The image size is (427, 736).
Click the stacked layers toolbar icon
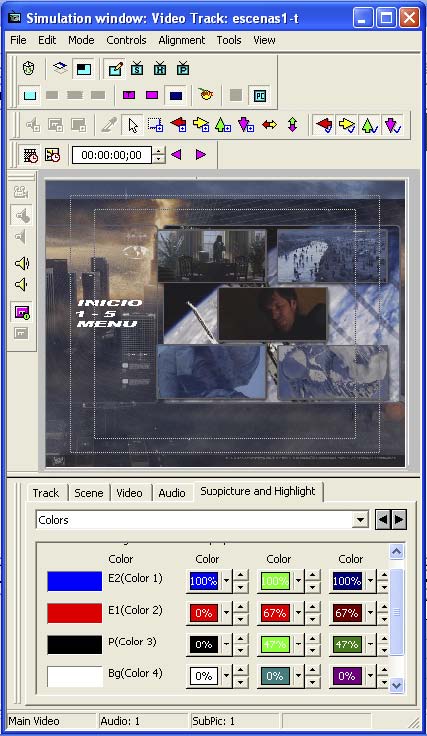(x=60, y=69)
